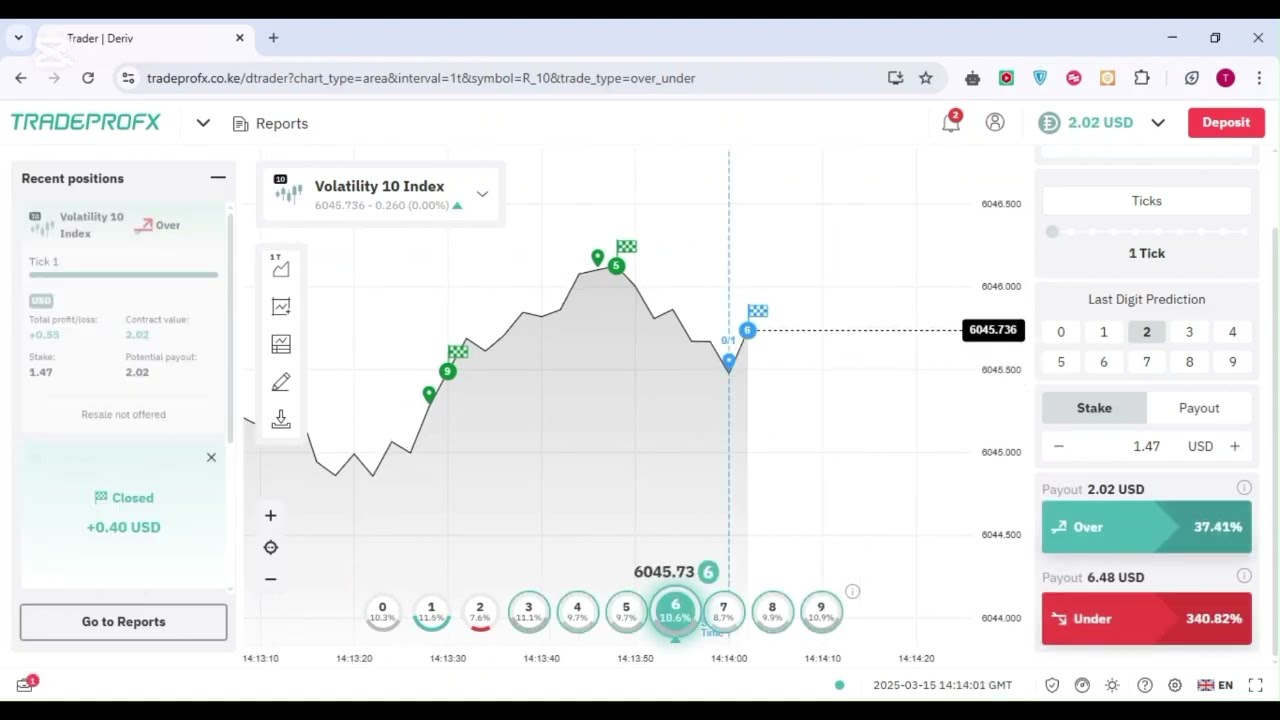Open Reports menu

click(x=270, y=123)
